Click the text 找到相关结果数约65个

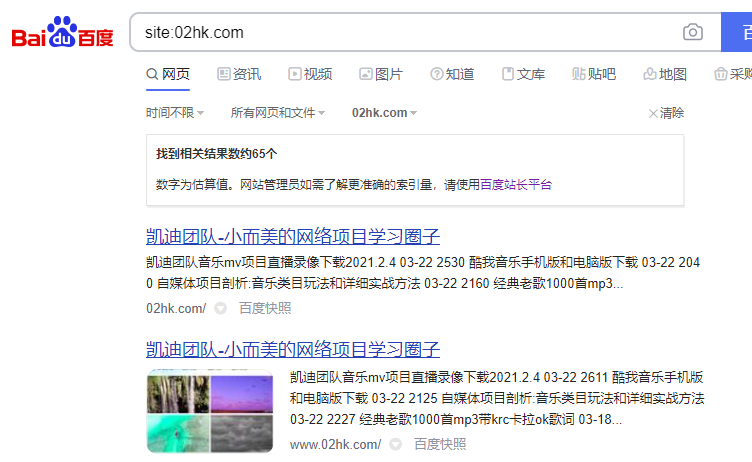tap(216, 154)
